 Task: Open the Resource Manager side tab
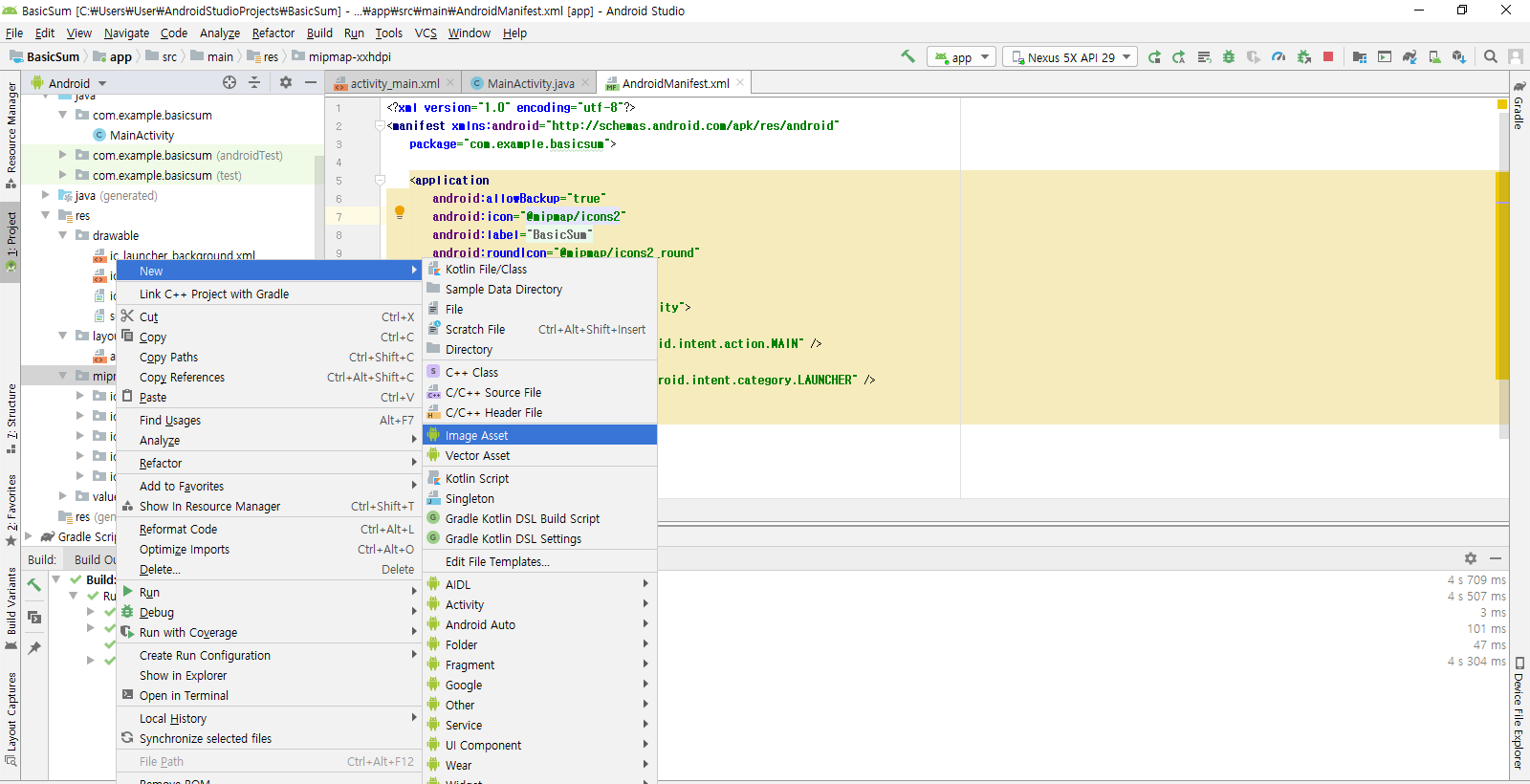click(x=11, y=134)
